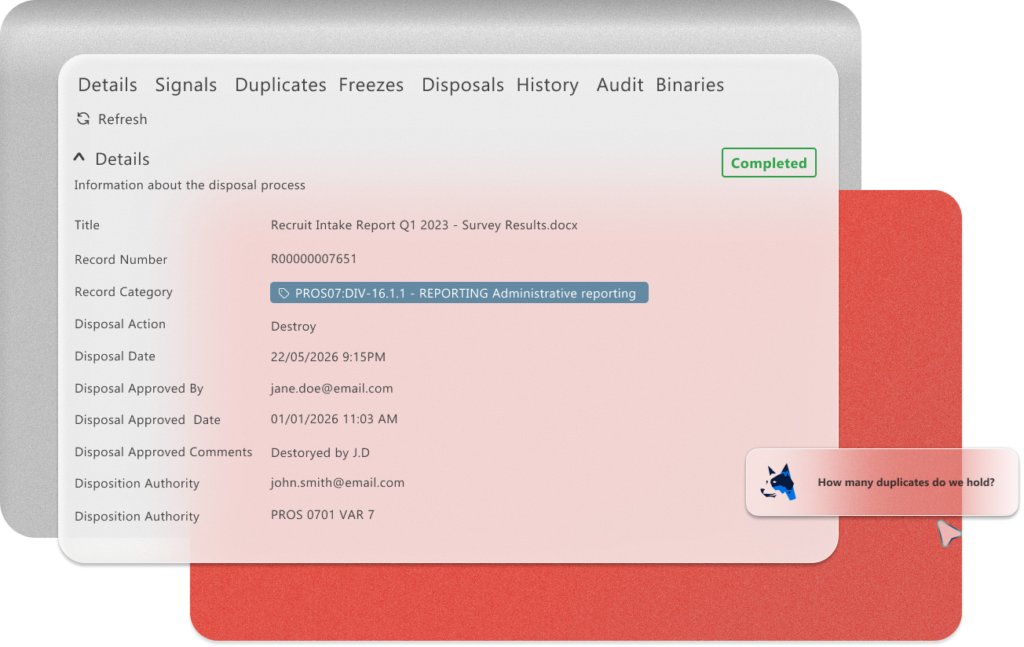Click the jane.doe@email.com approver email
Viewport: 1024px width, 647px height.
(x=331, y=388)
